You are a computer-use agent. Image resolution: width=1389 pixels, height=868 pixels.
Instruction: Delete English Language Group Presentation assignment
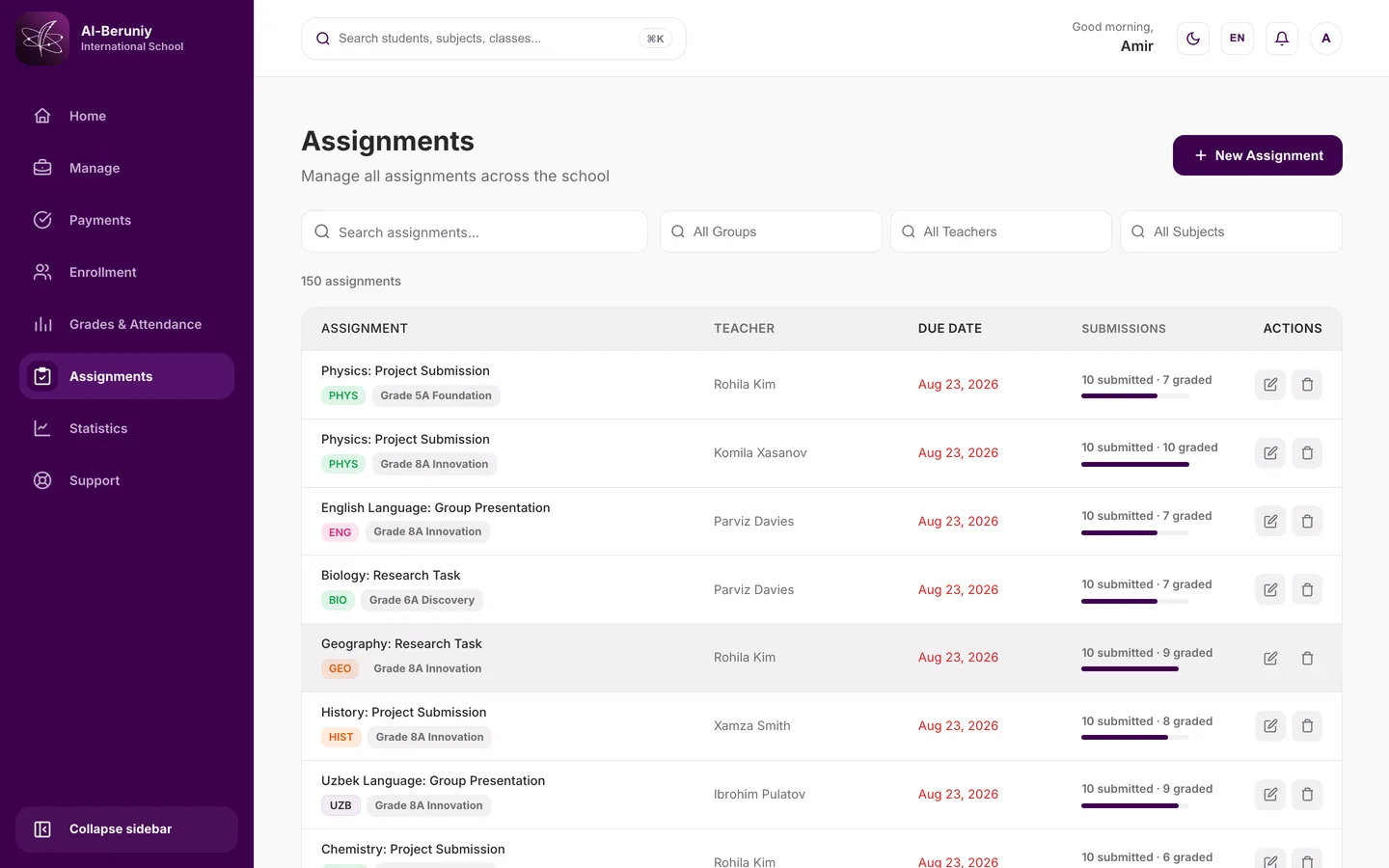[1307, 522]
